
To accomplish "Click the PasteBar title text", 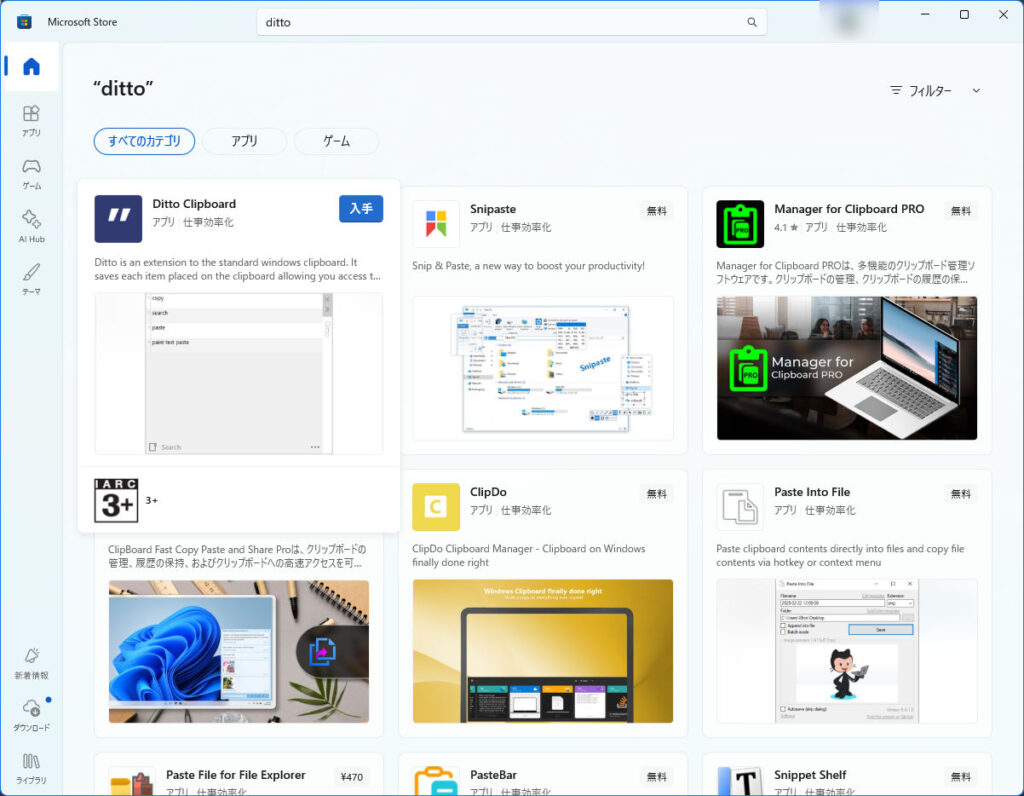I will (x=493, y=774).
